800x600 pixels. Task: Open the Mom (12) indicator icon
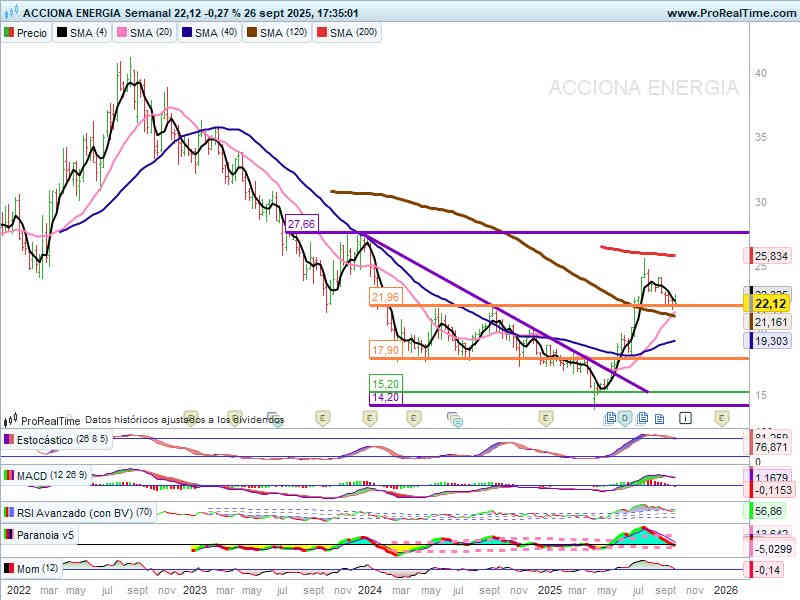[9, 568]
